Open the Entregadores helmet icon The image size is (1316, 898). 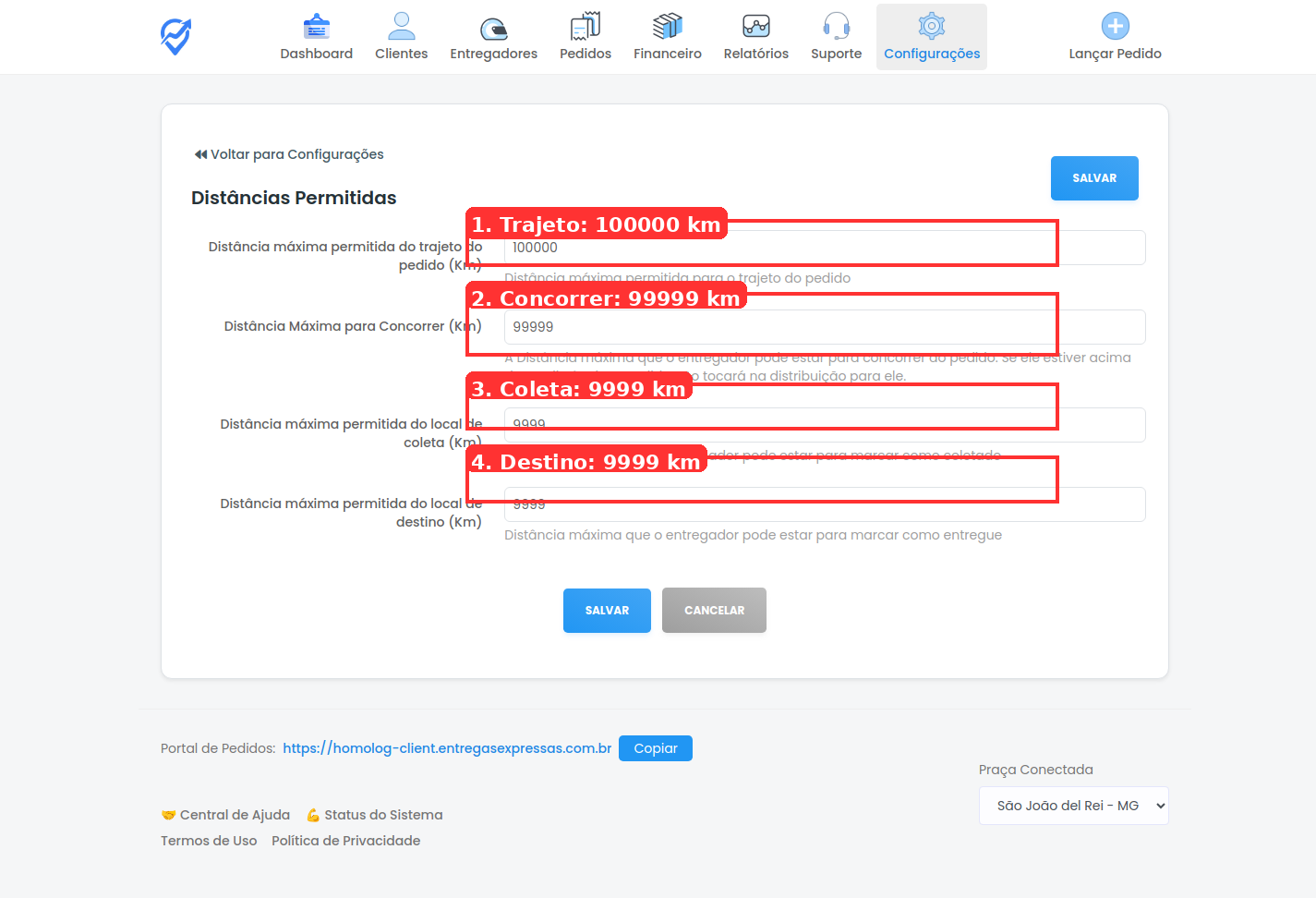[493, 26]
